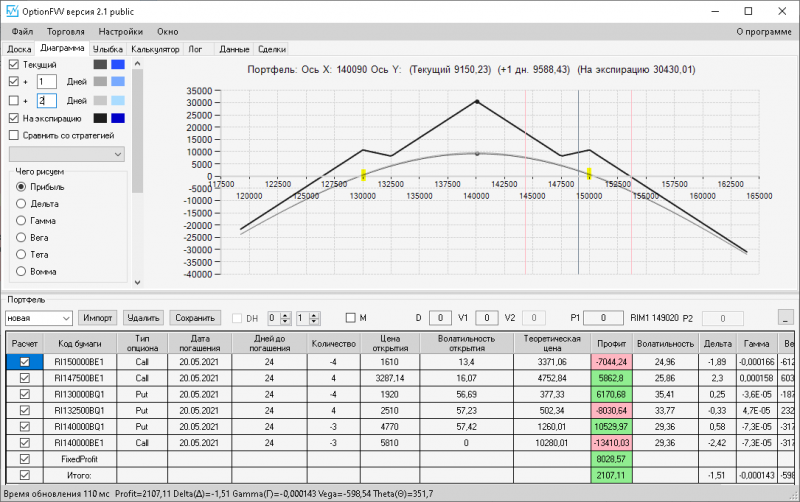Click the Импорт button
The height and width of the screenshot is (502, 800).
97,318
